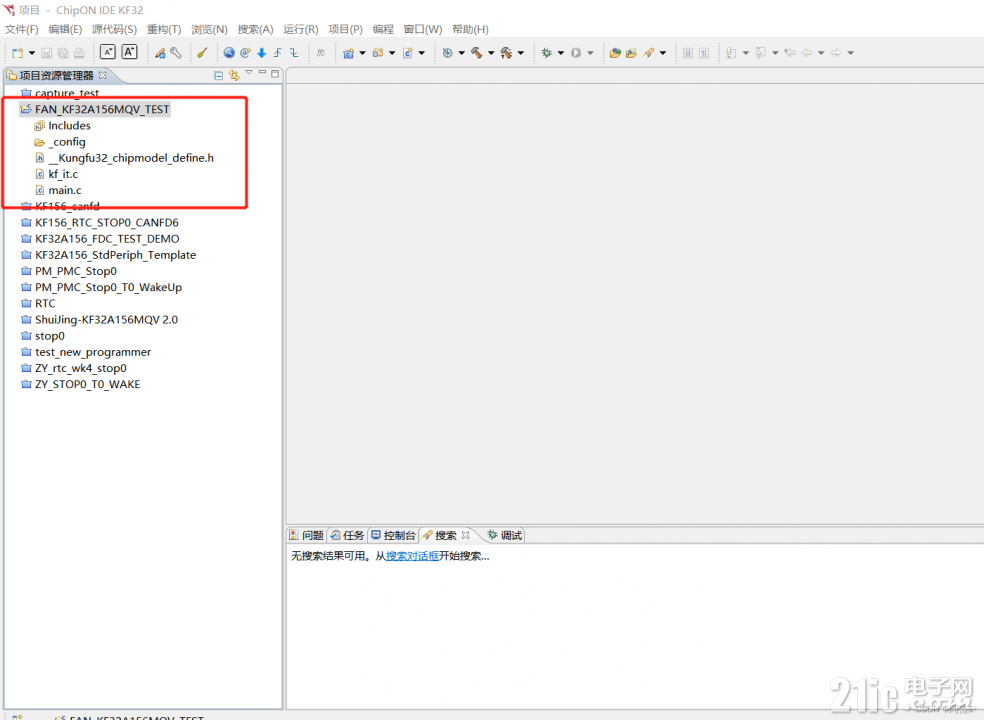Open project explorer view menu triangle

(x=249, y=73)
